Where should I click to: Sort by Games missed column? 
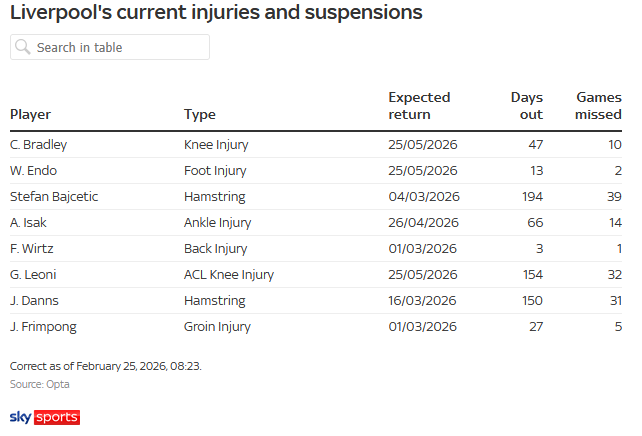598,106
